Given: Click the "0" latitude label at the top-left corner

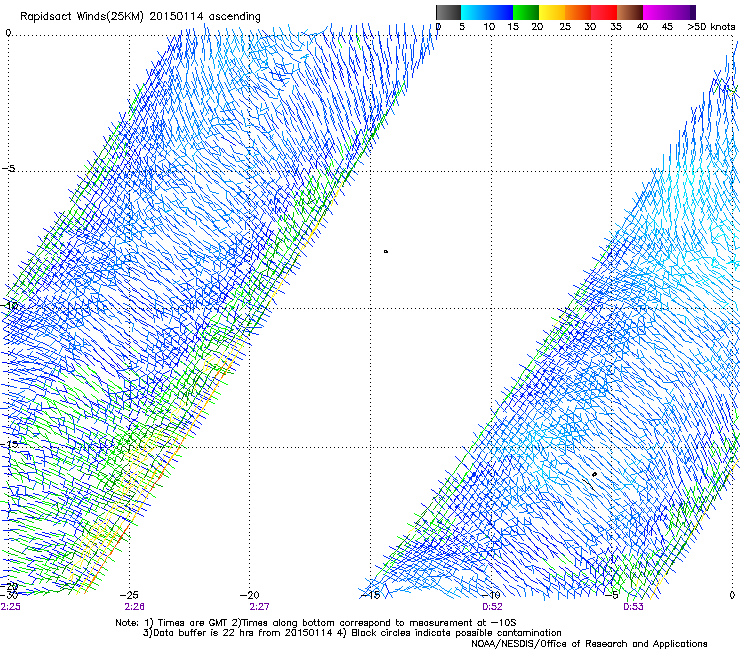Looking at the screenshot, I should pyautogui.click(x=8, y=33).
